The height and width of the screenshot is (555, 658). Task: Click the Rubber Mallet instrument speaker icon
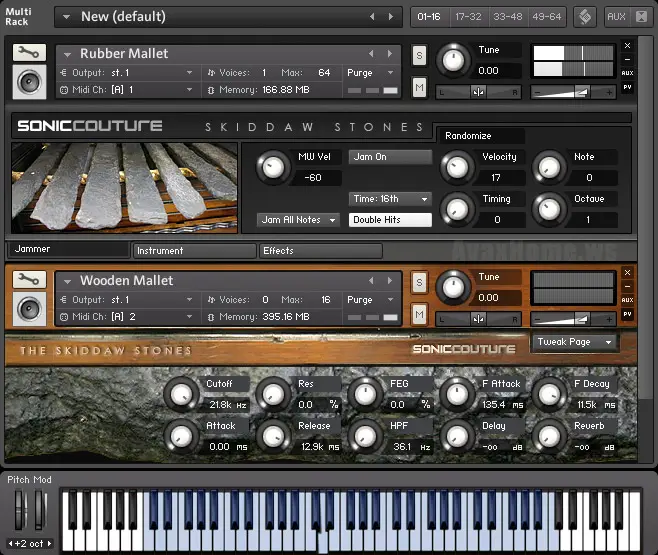point(29,82)
